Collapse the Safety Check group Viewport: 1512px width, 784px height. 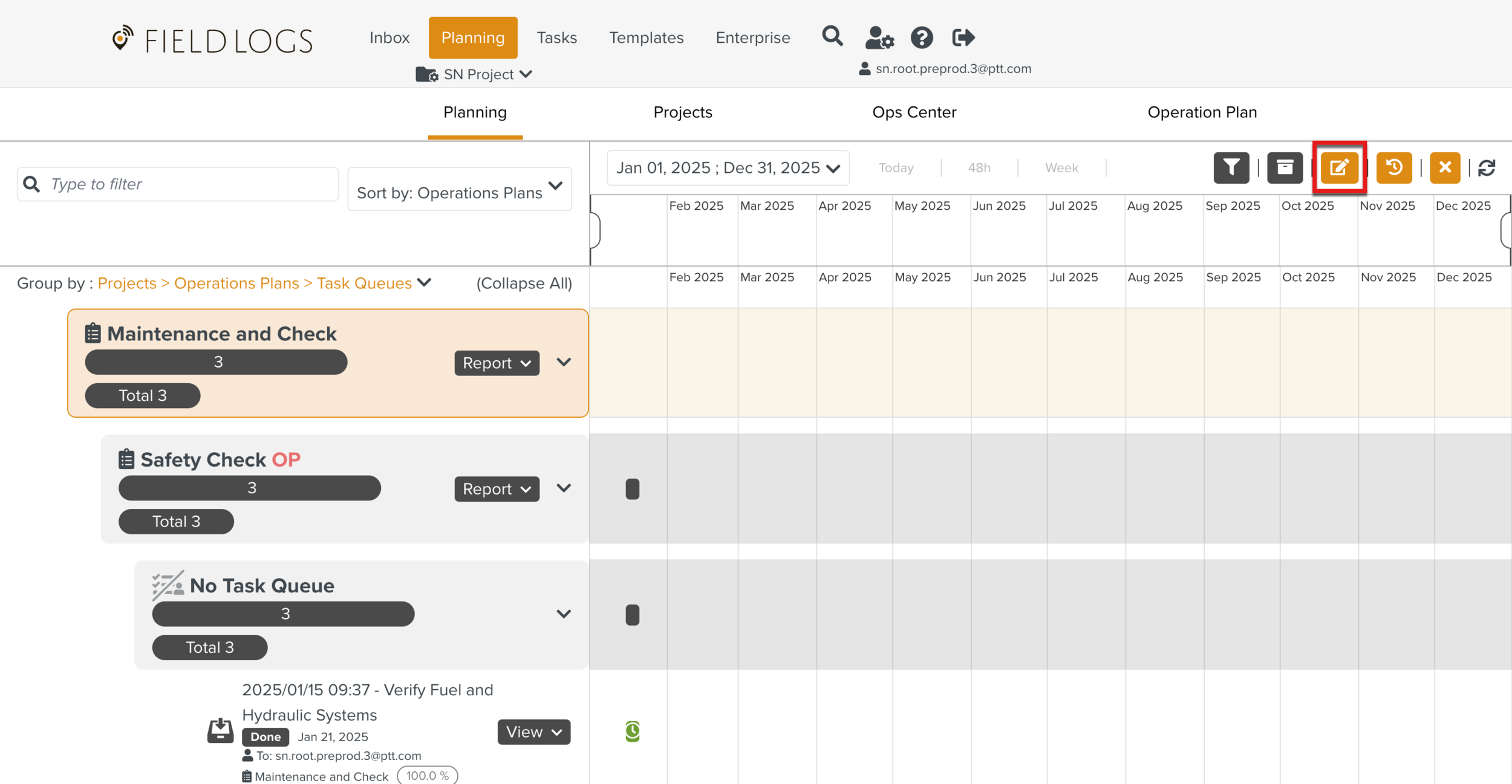click(564, 488)
